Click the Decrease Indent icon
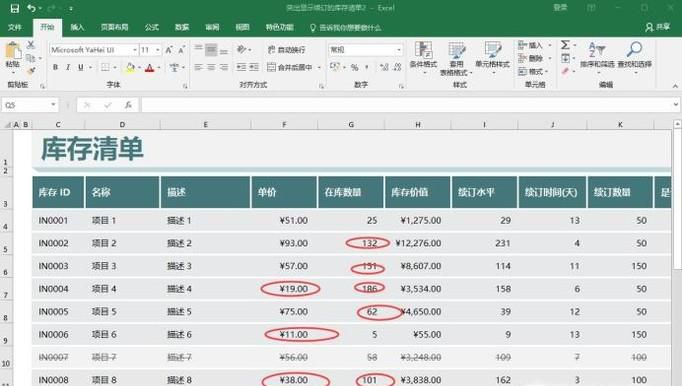 tap(241, 67)
